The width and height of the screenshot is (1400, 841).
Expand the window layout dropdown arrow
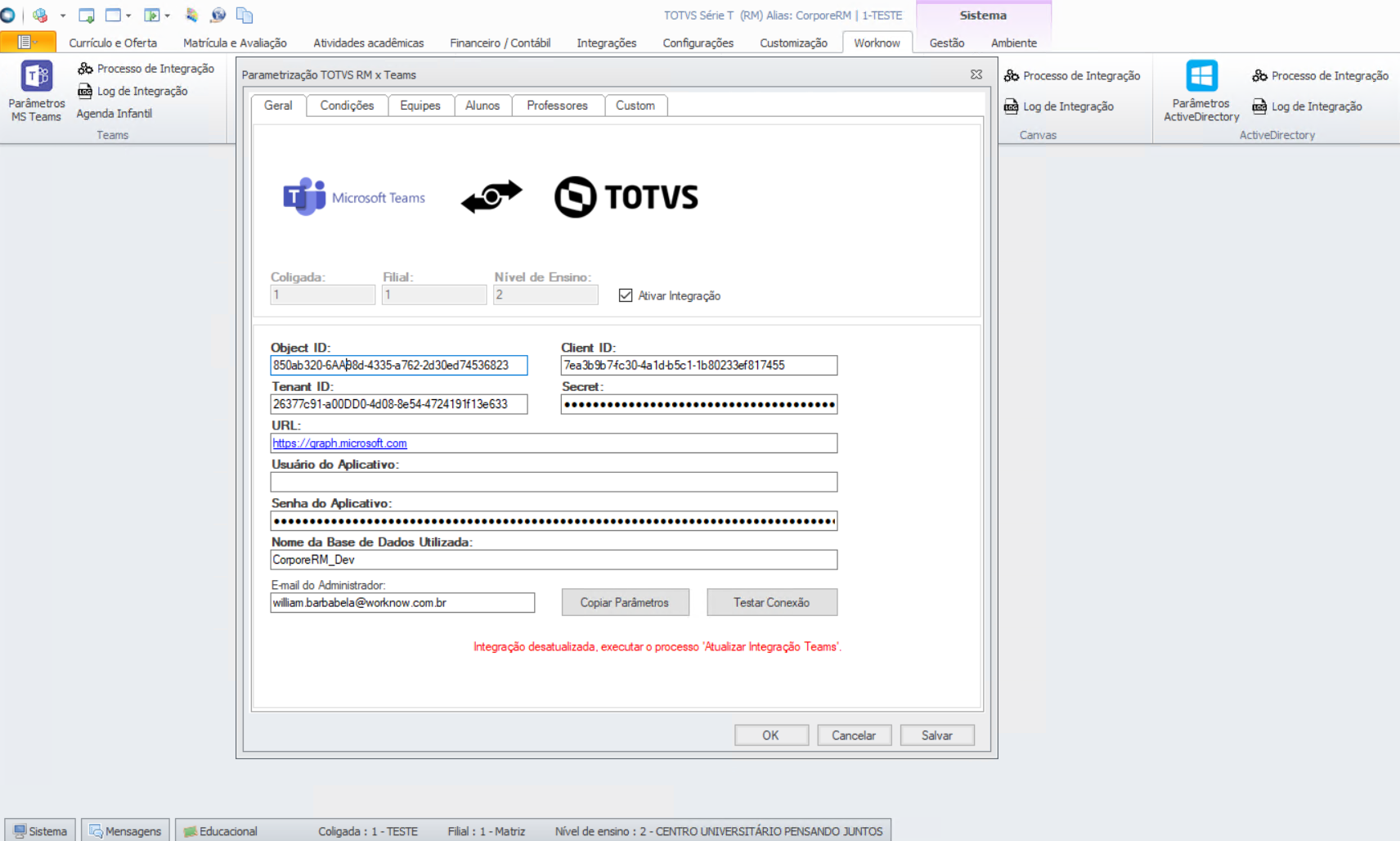tap(128, 16)
